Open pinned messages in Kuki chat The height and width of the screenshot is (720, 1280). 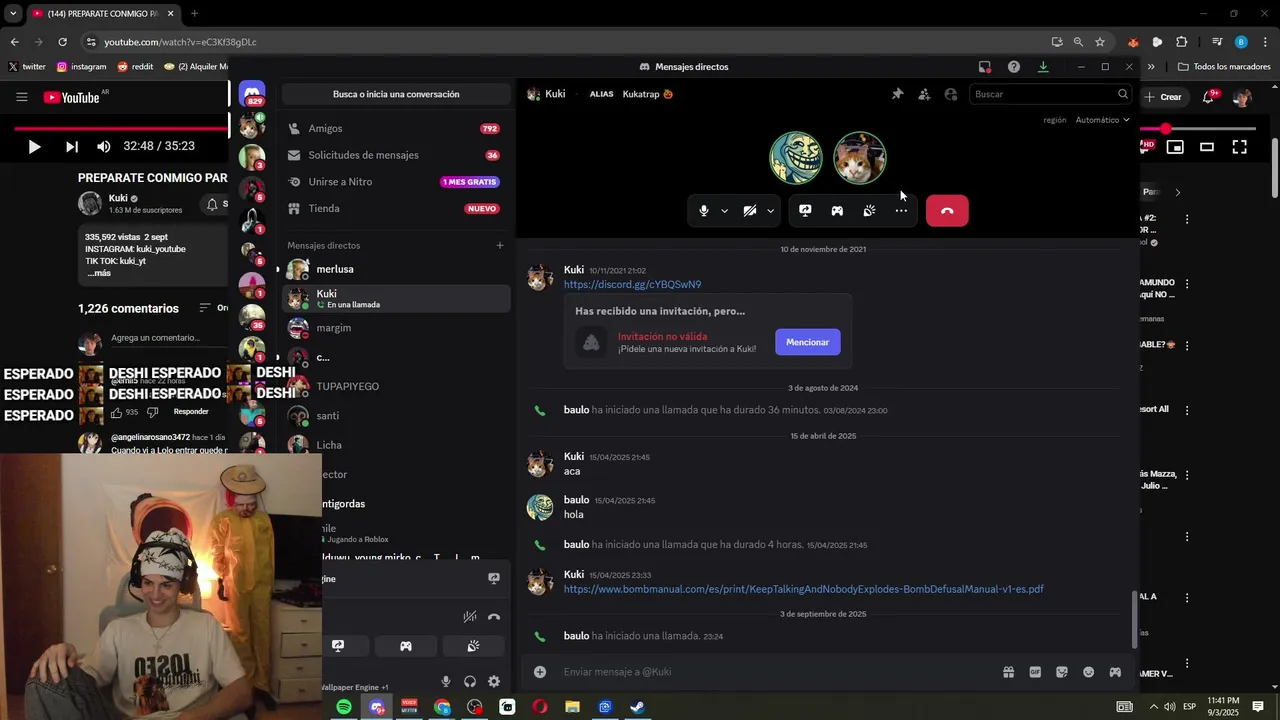tap(897, 94)
